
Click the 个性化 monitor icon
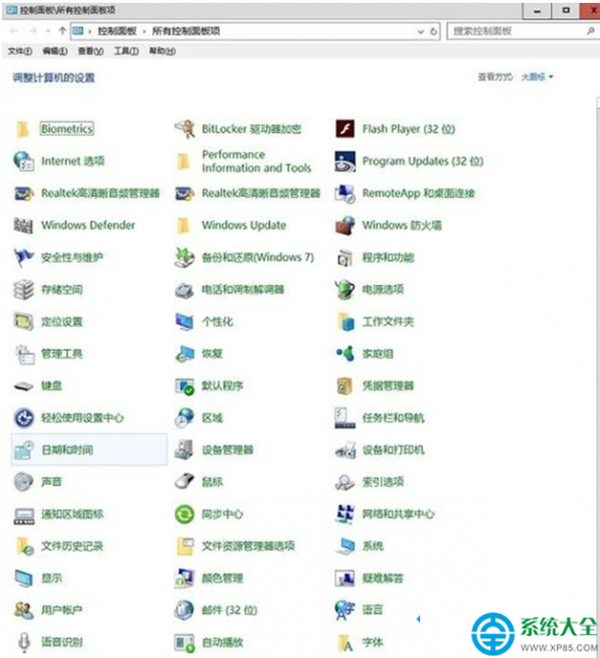coord(185,322)
